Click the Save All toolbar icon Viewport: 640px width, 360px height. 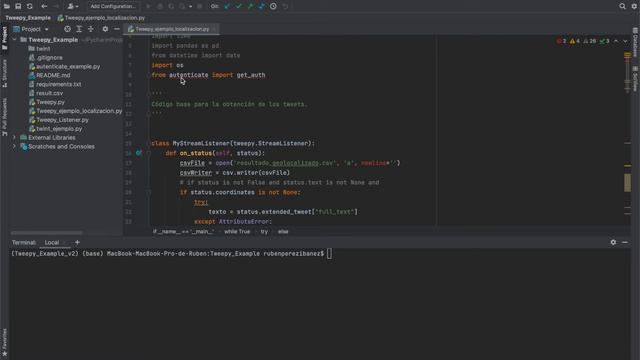(18, 6)
